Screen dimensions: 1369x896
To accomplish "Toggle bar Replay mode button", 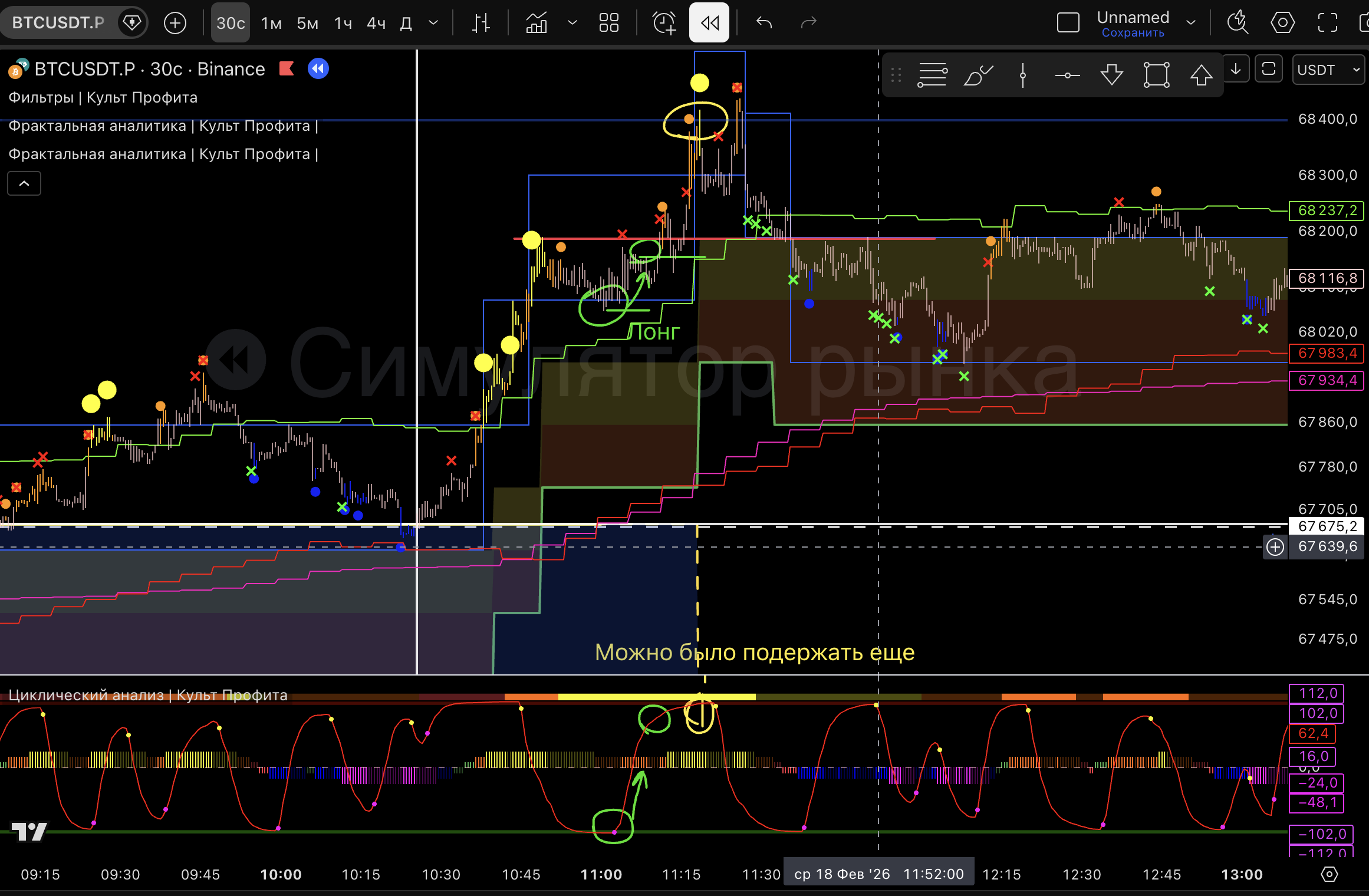I will 709,23.
